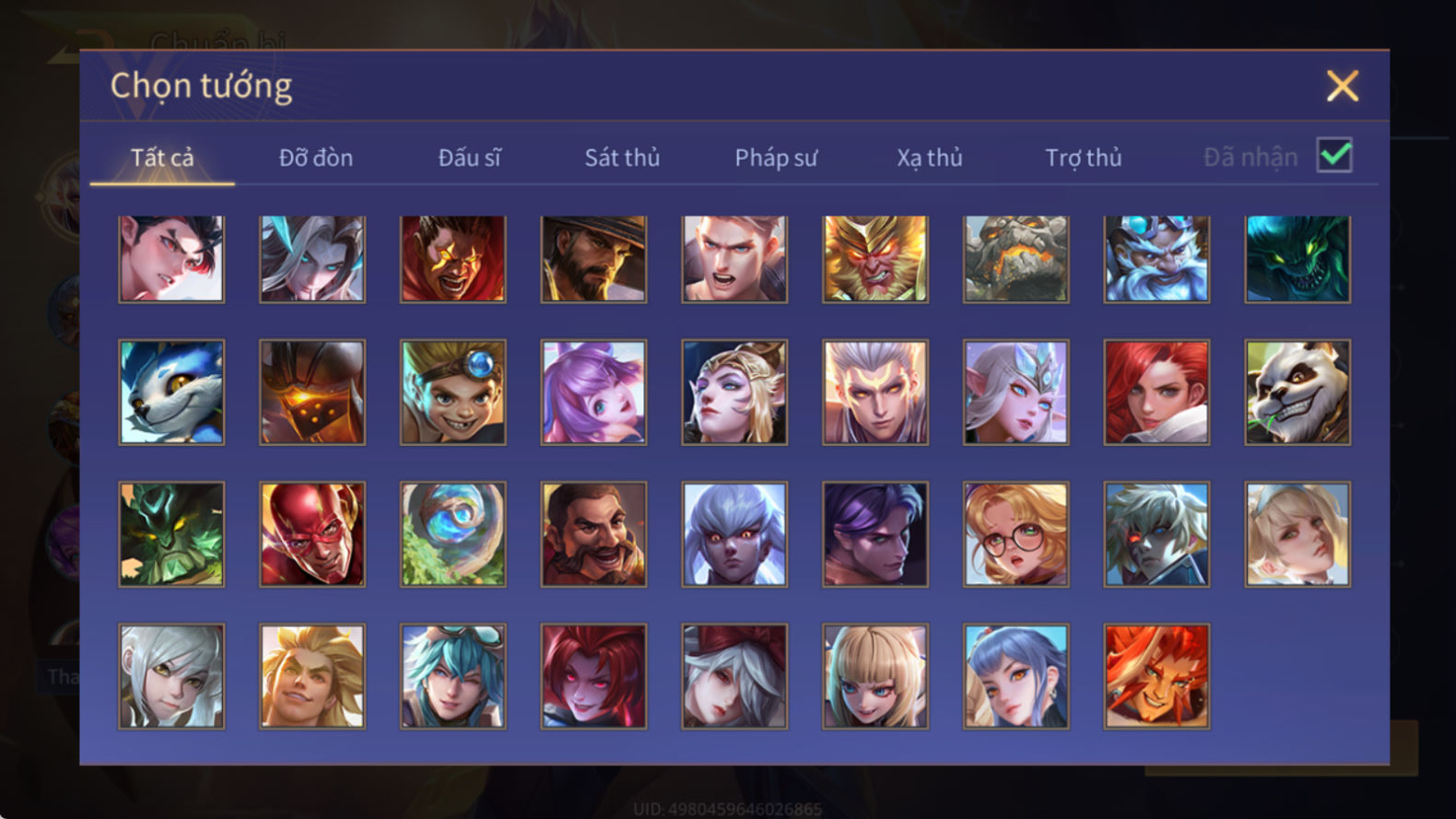Open the Đấu sĩ tab
1456x819 pixels.
[x=469, y=158]
